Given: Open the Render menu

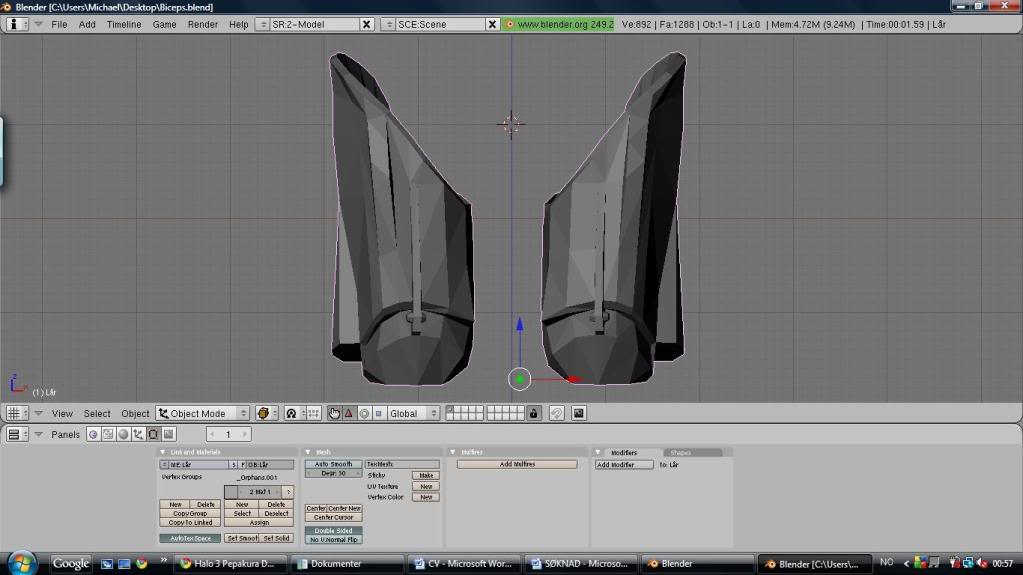Looking at the screenshot, I should pos(203,24).
